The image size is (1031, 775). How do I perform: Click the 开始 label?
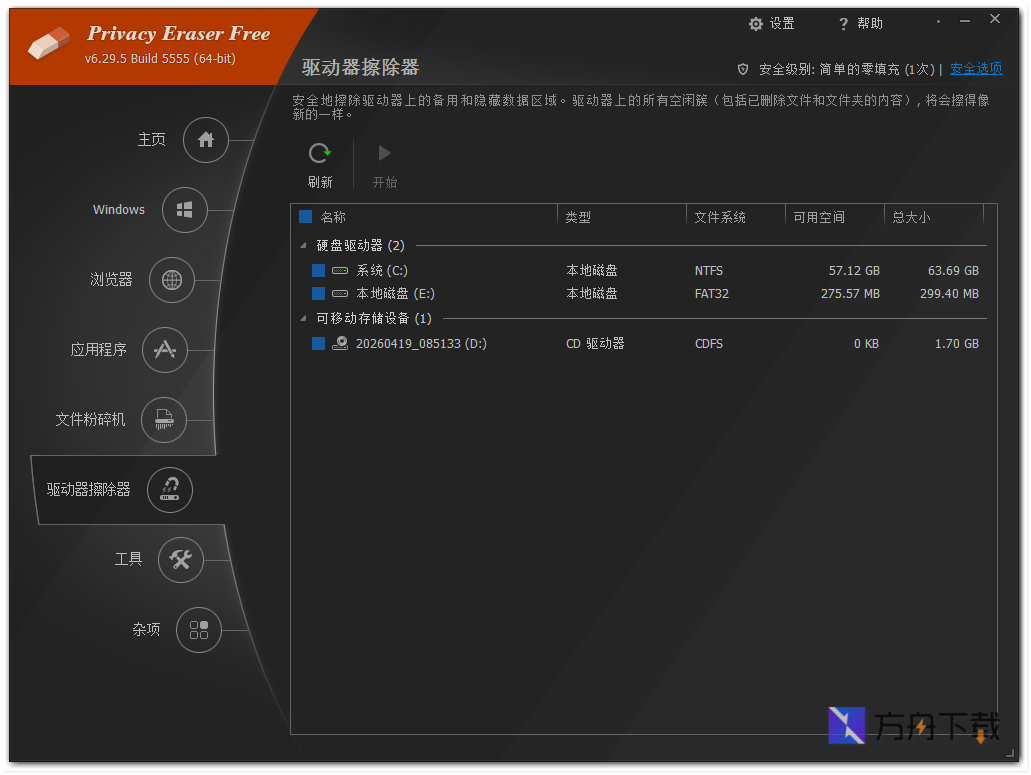[385, 182]
